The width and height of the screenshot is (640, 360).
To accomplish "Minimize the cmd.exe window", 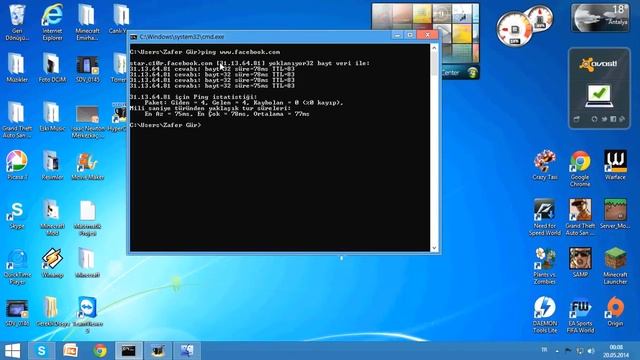I will [x=397, y=35].
